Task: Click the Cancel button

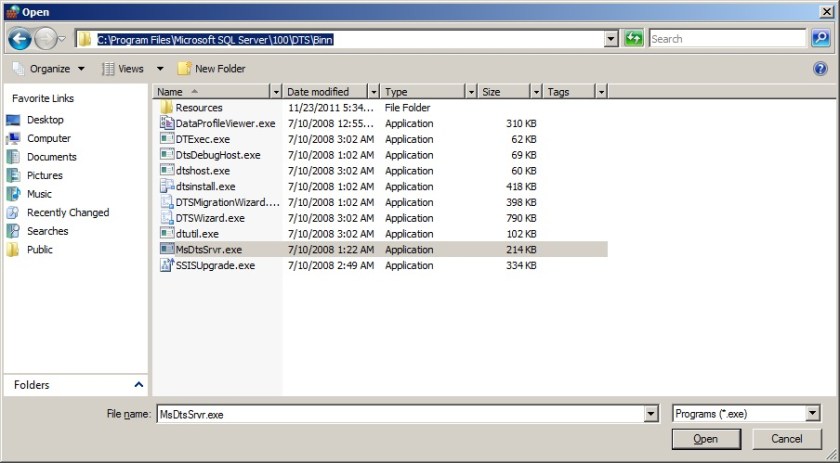Action: 787,439
